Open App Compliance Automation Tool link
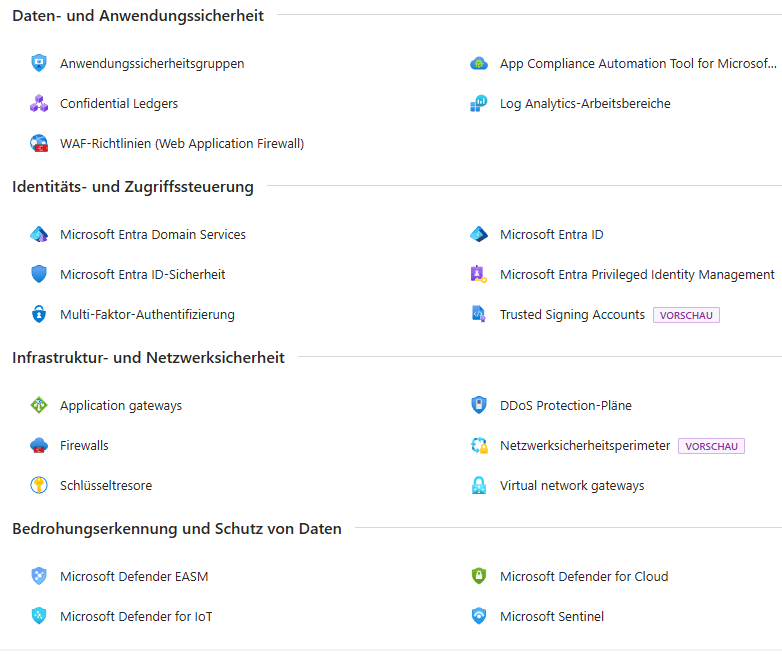The image size is (782, 662). (x=637, y=63)
